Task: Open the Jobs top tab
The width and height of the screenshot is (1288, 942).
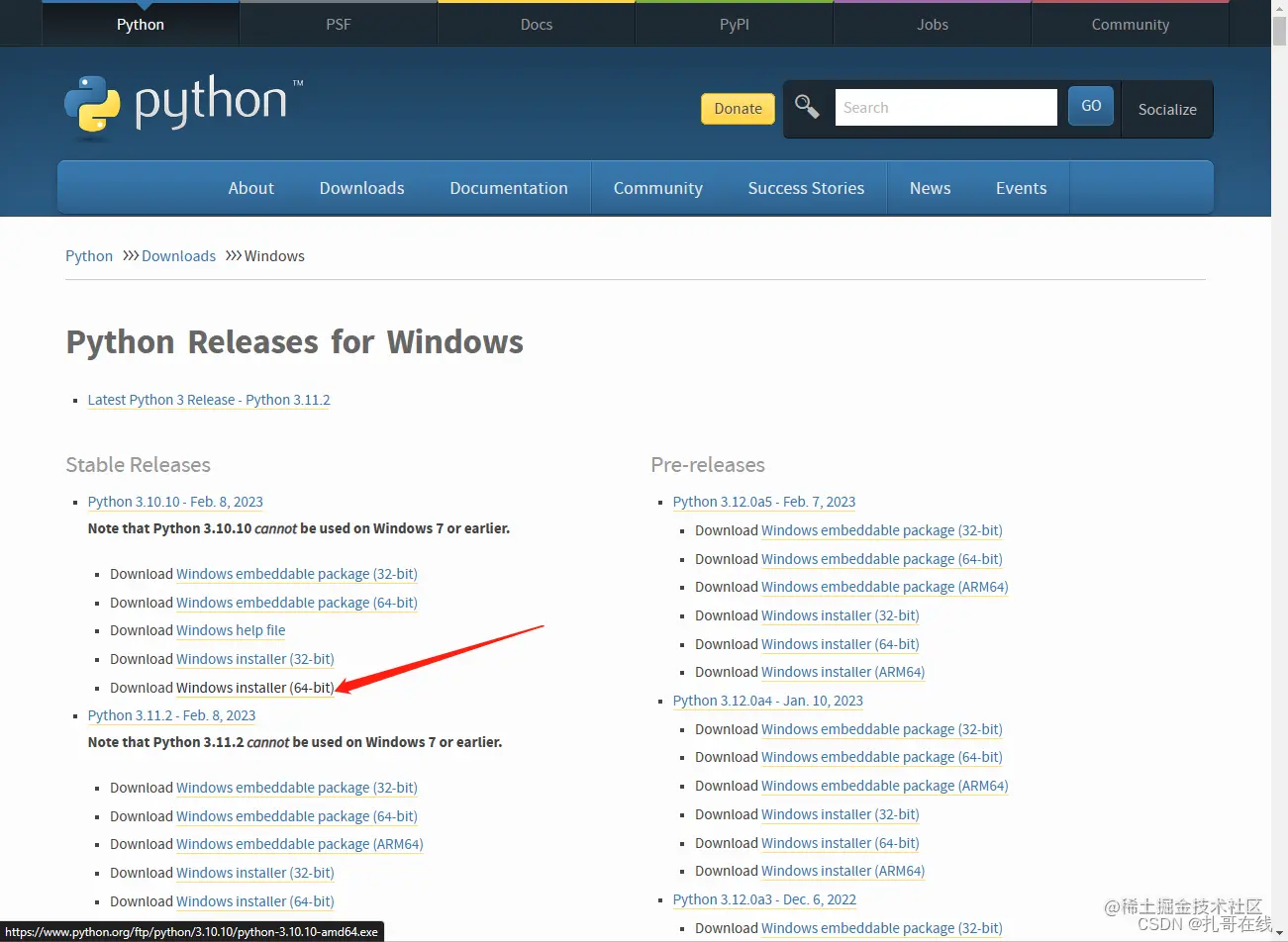Action: (x=933, y=24)
